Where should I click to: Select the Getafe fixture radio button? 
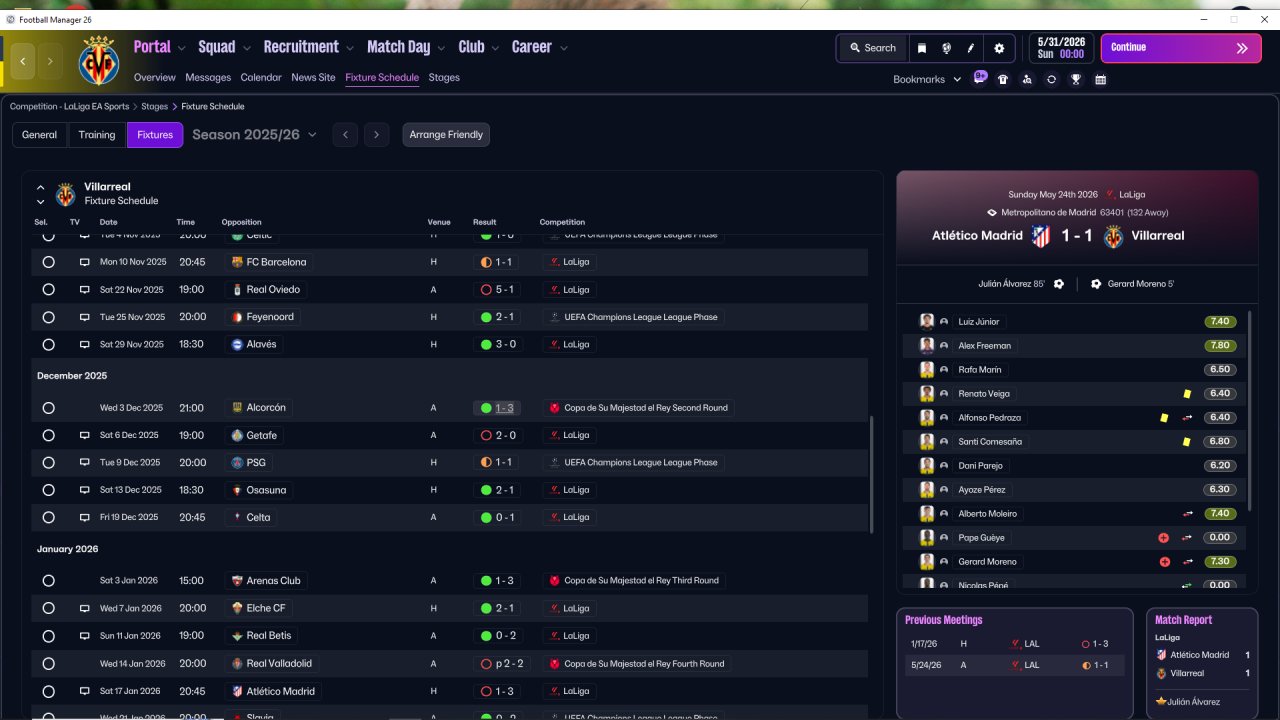(x=48, y=436)
